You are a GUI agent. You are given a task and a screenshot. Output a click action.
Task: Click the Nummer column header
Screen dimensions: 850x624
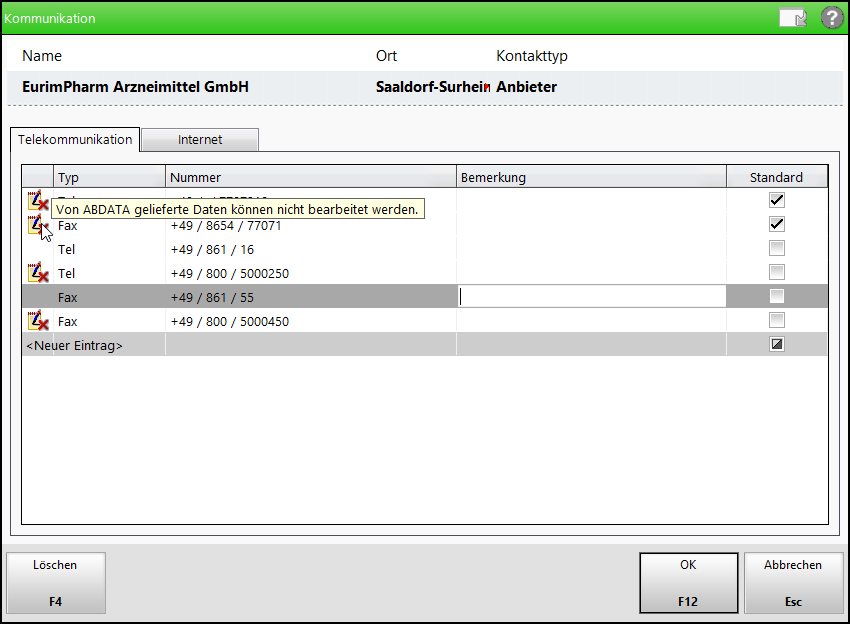pos(311,177)
